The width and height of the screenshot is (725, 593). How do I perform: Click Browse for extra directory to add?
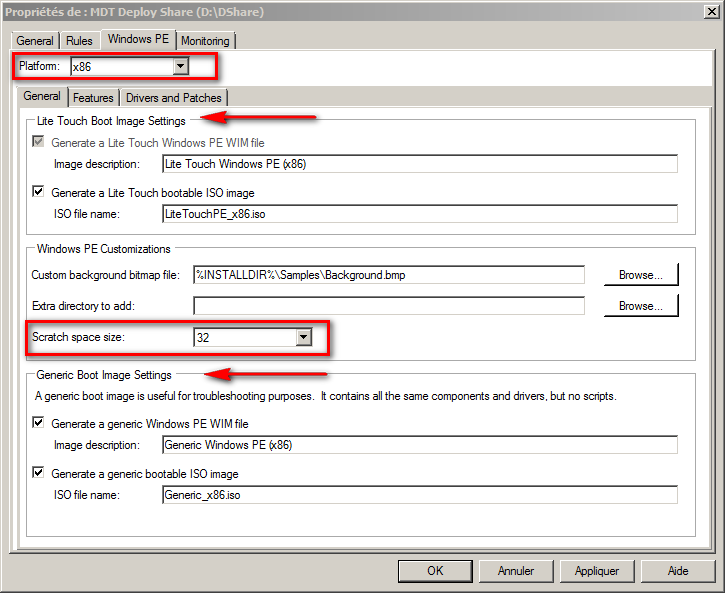click(x=641, y=306)
